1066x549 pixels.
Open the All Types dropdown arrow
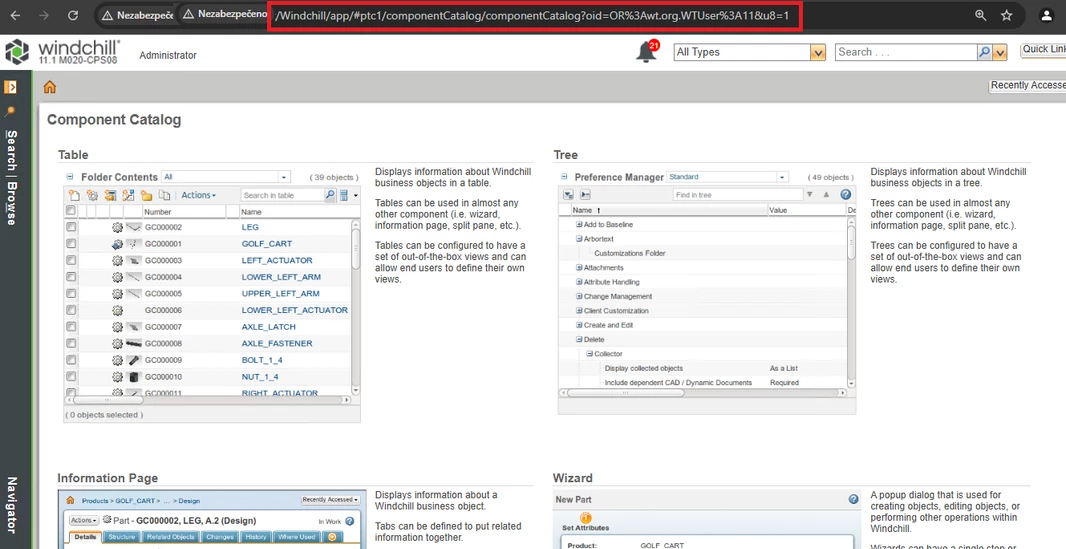click(818, 52)
